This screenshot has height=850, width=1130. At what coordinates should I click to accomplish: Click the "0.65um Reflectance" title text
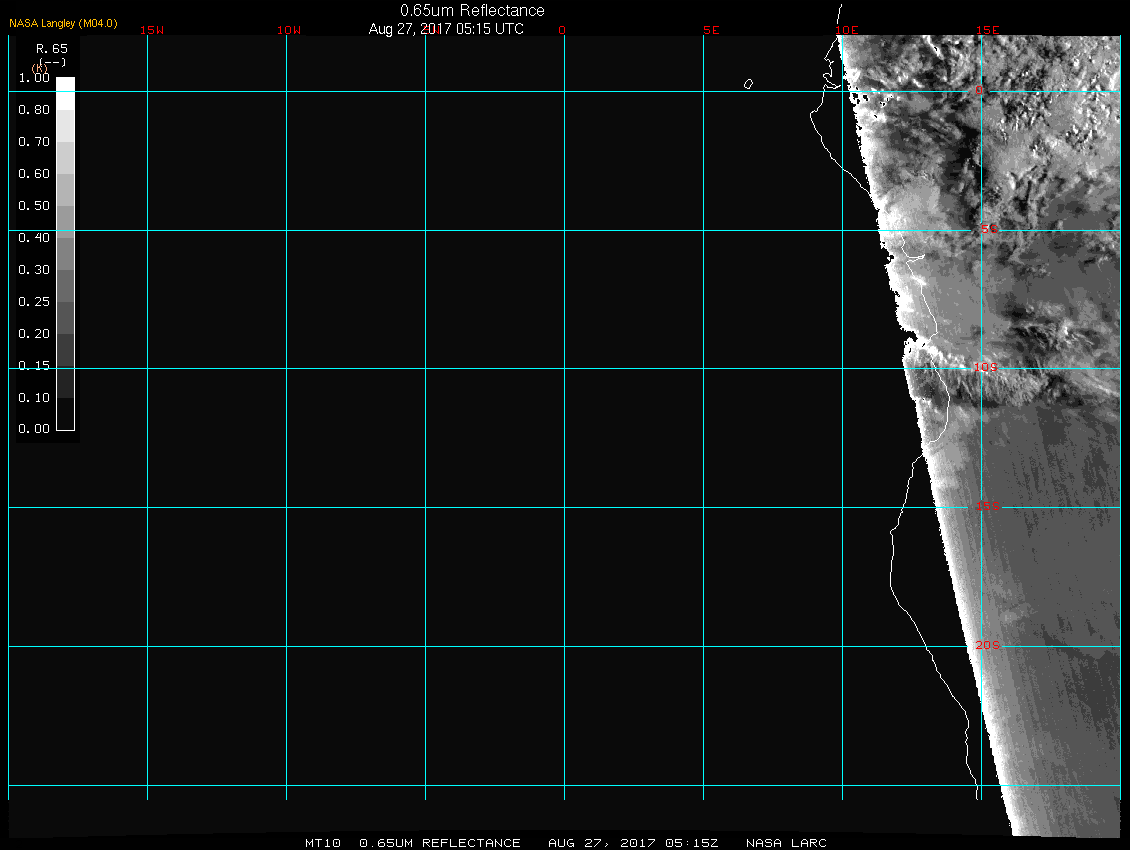472,10
